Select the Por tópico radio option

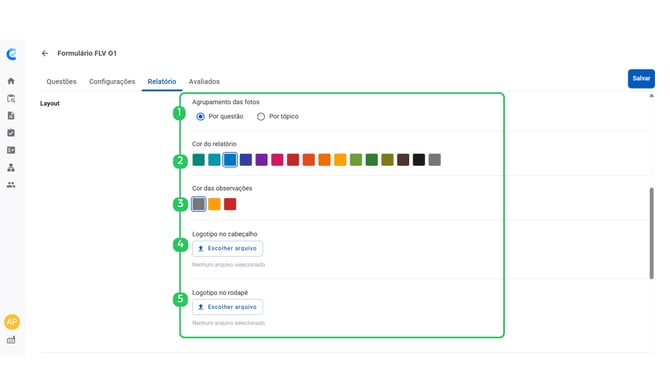261,117
